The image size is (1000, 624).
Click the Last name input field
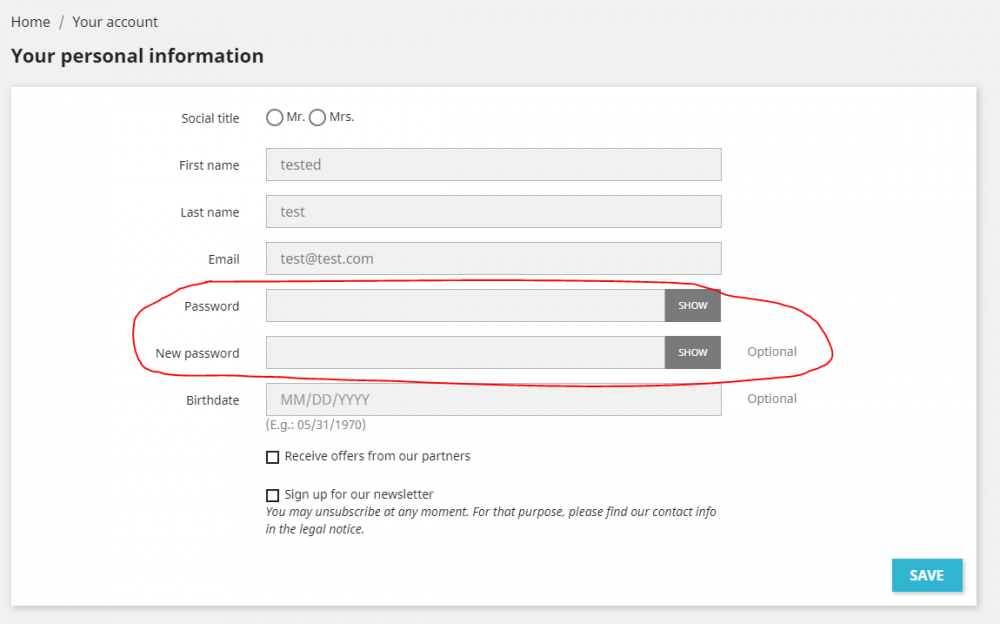493,212
